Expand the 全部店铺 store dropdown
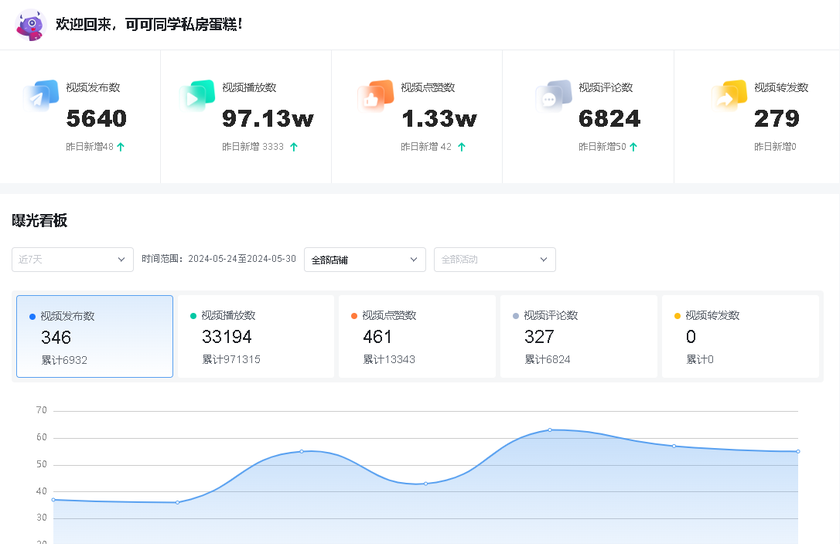This screenshot has height=544, width=840. tap(364, 260)
